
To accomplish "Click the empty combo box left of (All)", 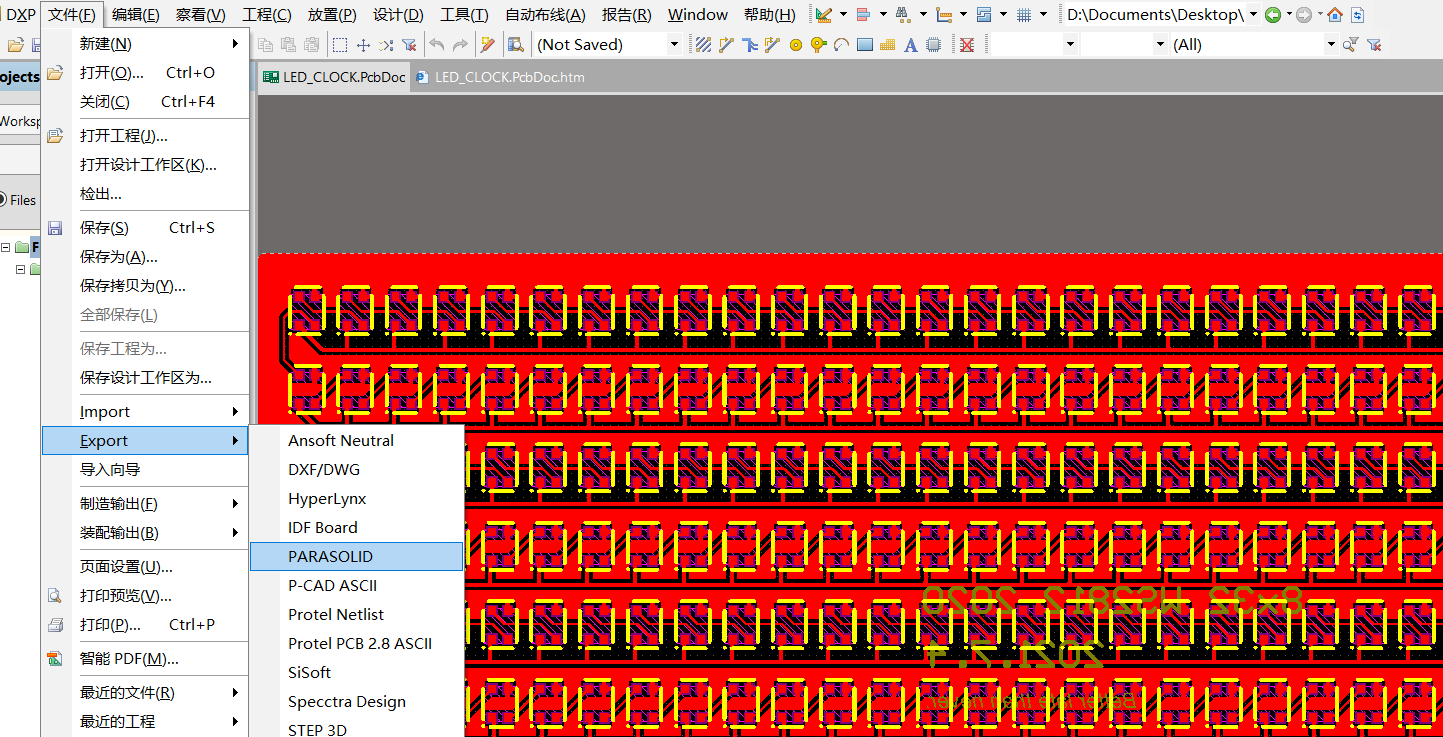I will point(1125,44).
